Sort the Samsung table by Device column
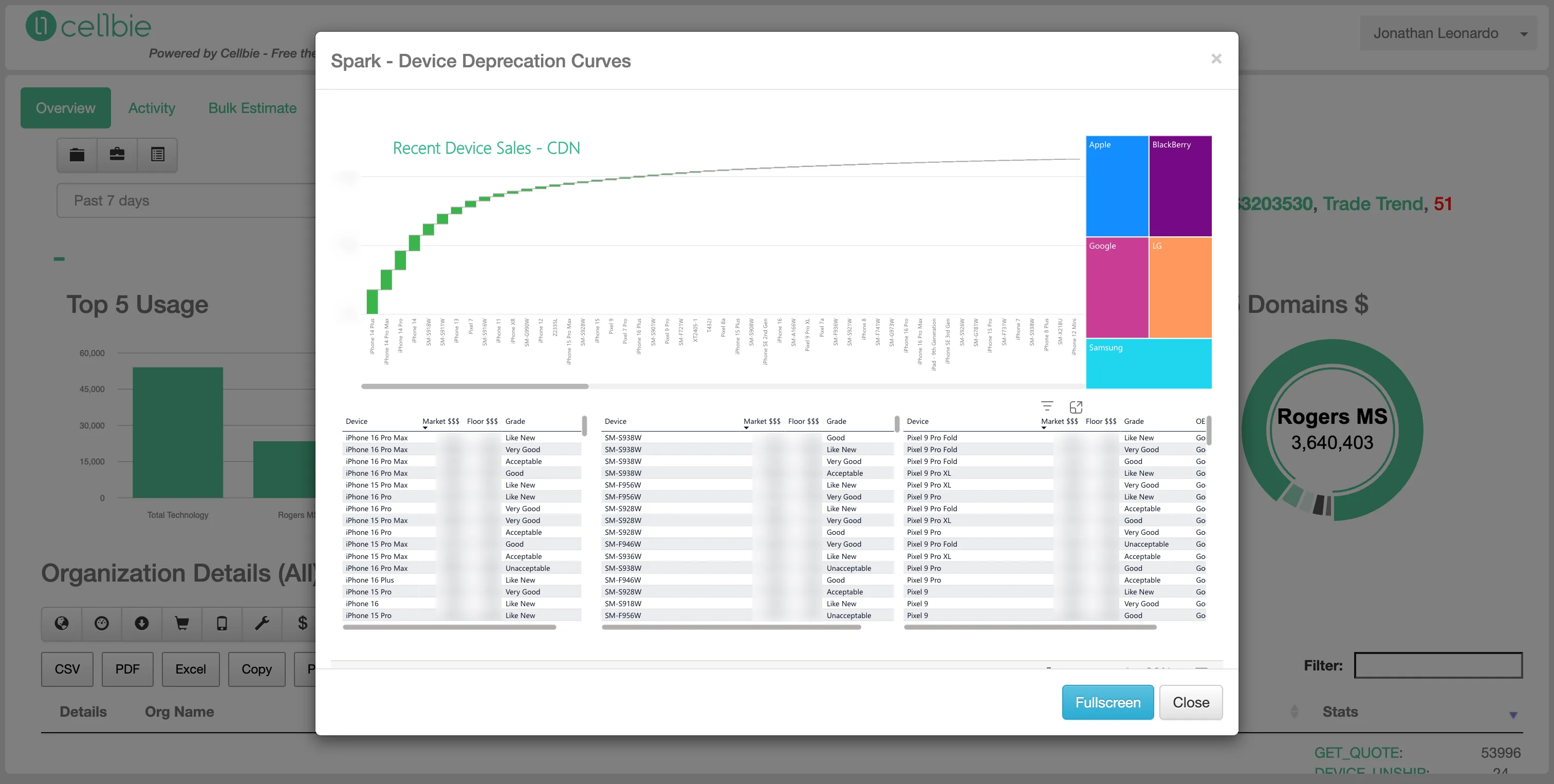The width and height of the screenshot is (1554, 784). coord(615,422)
